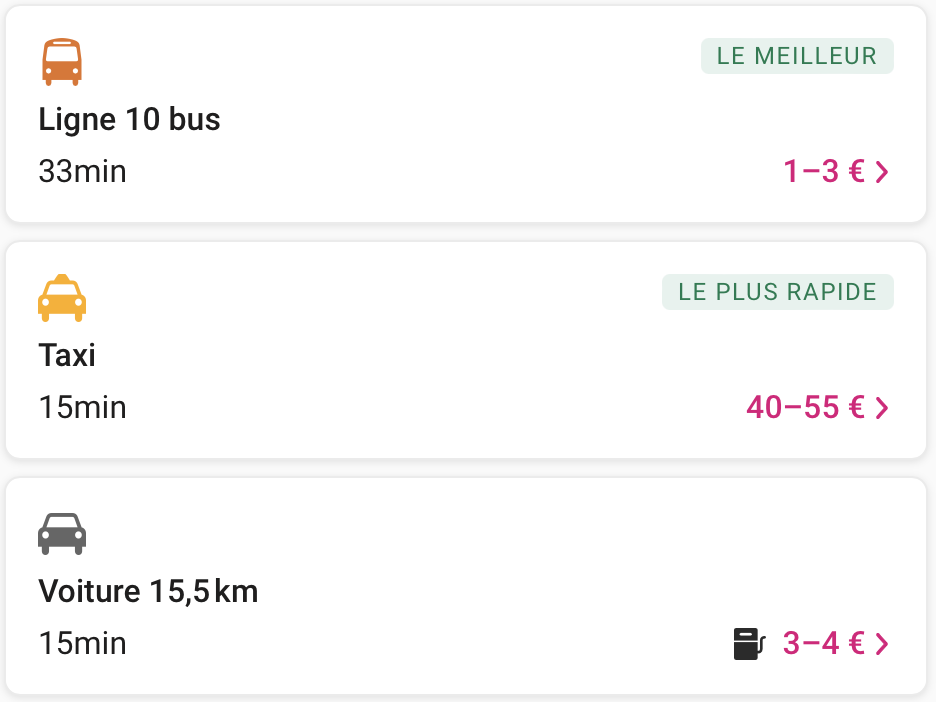Open the Taxi route title
The image size is (936, 702).
click(x=67, y=355)
